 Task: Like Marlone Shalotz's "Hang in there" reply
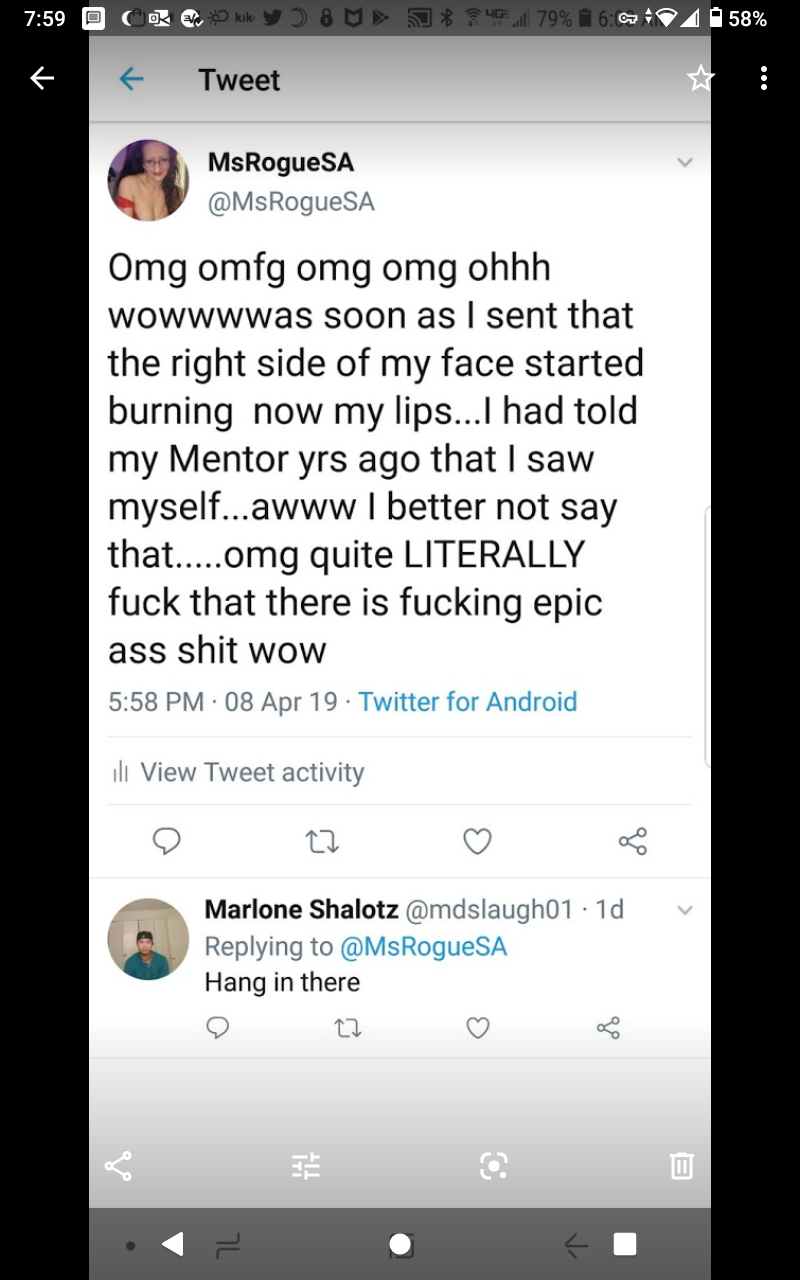(478, 1027)
